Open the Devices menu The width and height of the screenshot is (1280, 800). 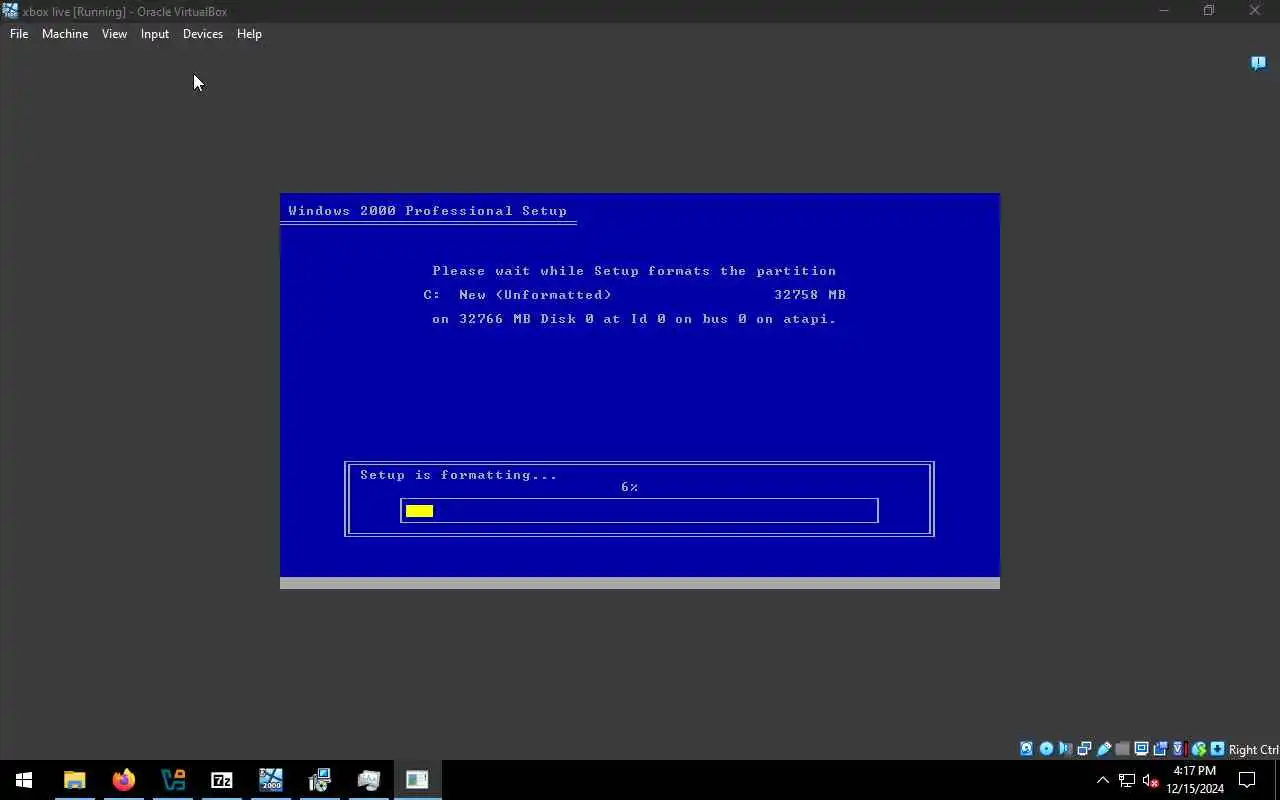(x=203, y=34)
